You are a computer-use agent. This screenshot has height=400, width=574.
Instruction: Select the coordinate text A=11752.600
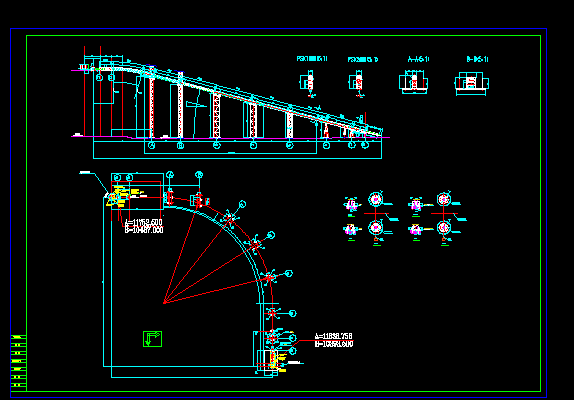[144, 223]
